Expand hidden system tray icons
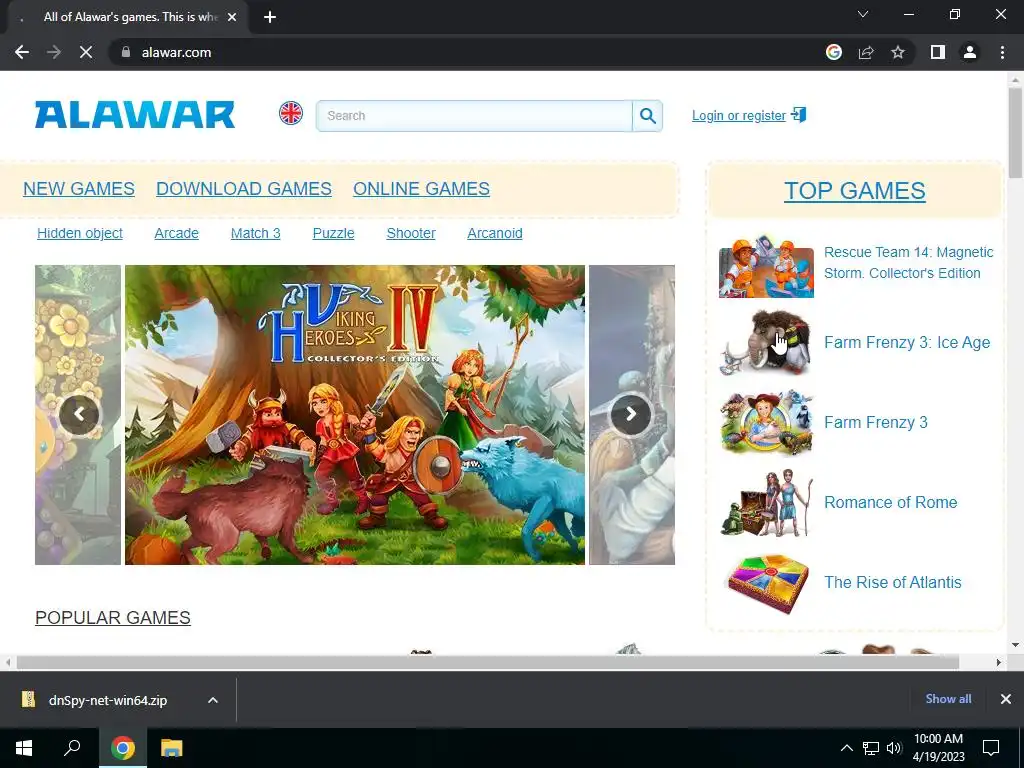The height and width of the screenshot is (768, 1024). point(846,748)
